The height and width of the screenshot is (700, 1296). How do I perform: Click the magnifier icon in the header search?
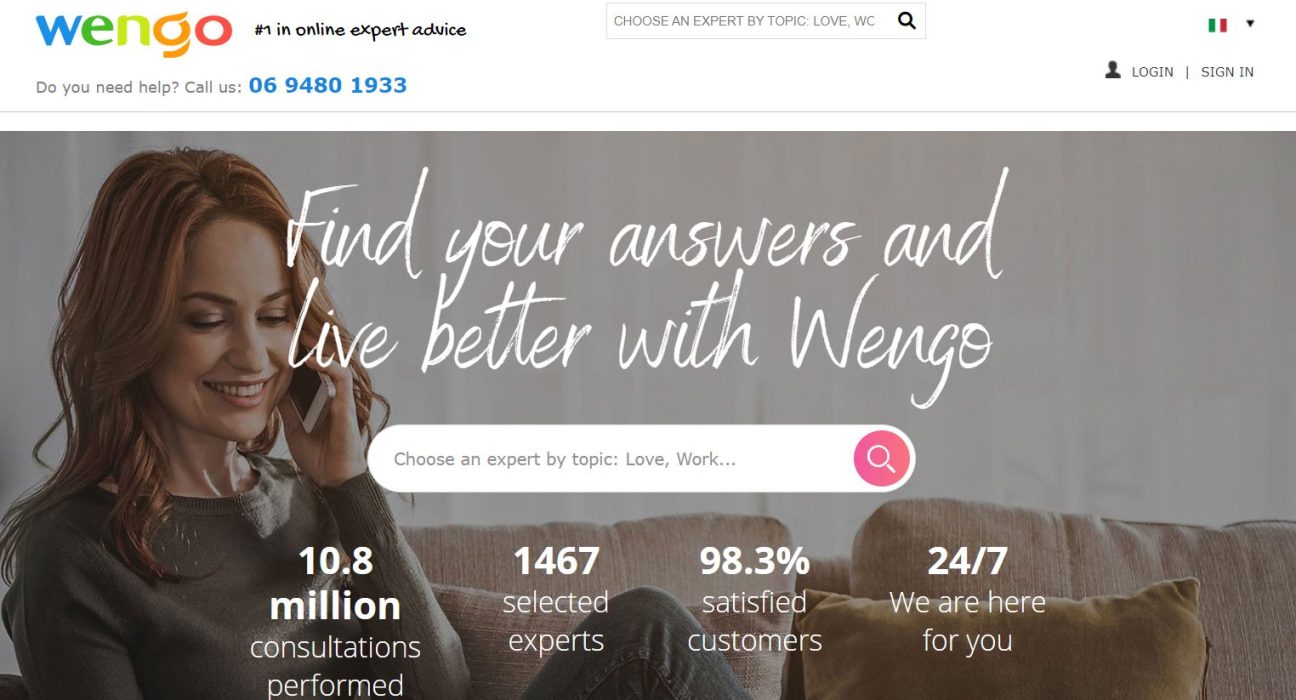tap(906, 20)
